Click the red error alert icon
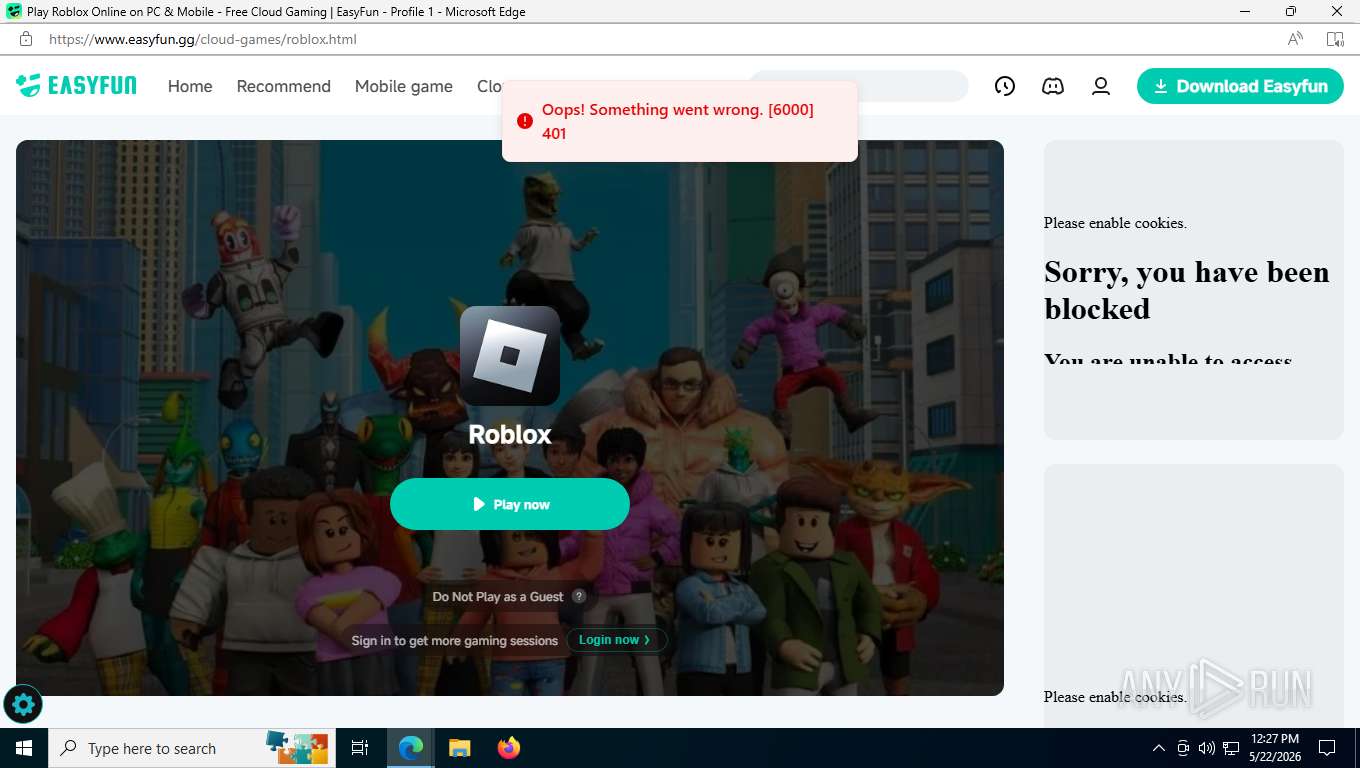Screen dimensions: 1360x768 (525, 121)
